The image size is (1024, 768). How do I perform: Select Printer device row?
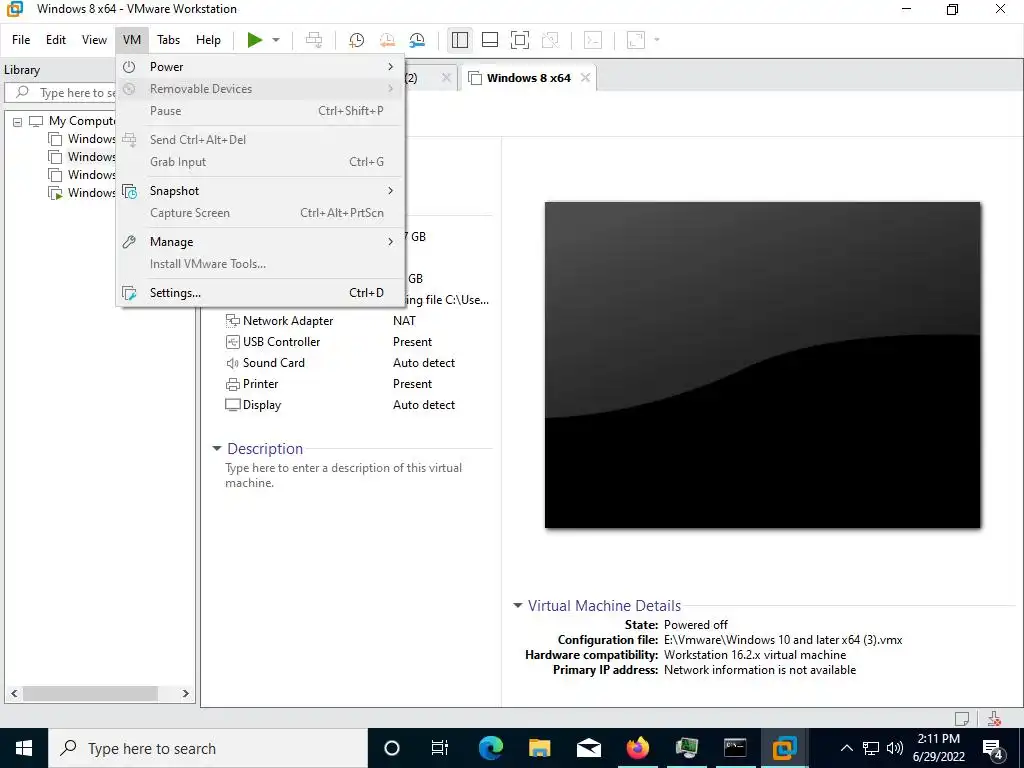click(357, 383)
